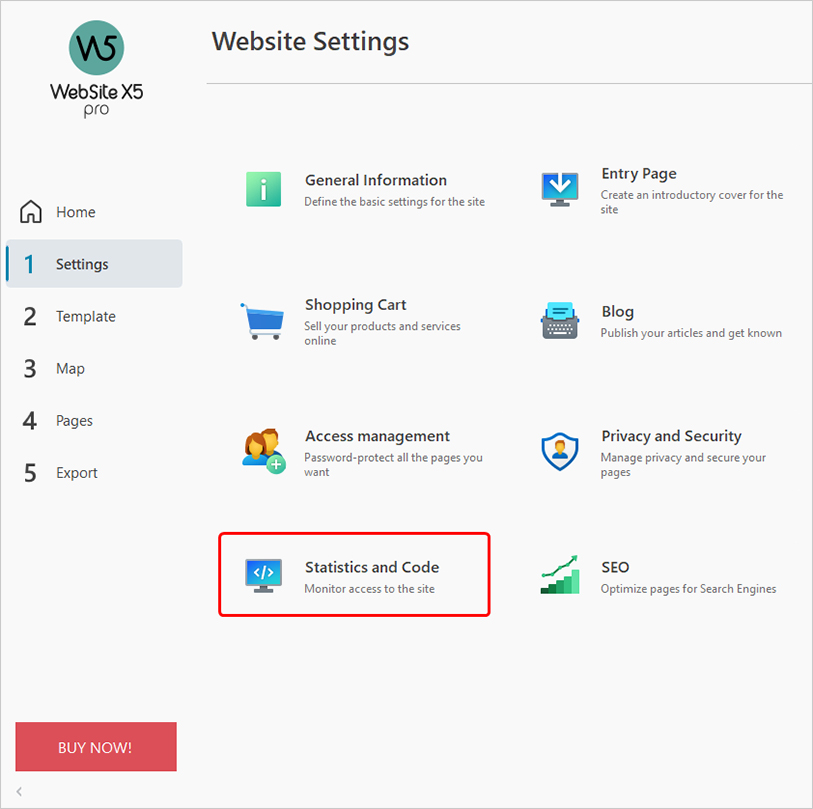The height and width of the screenshot is (809, 813).
Task: Click the SEO growth chart icon
Action: point(560,575)
